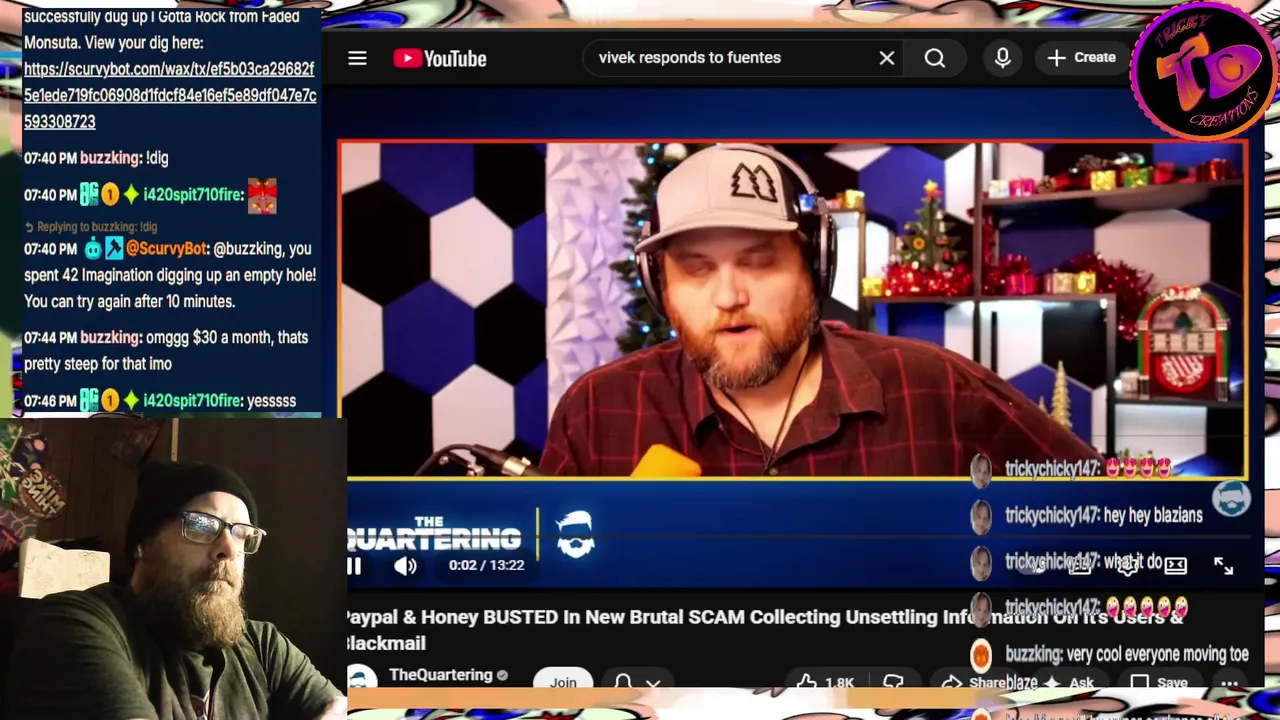Click the Quartering channel watermark in player
The image size is (1280, 720).
coord(1231,498)
